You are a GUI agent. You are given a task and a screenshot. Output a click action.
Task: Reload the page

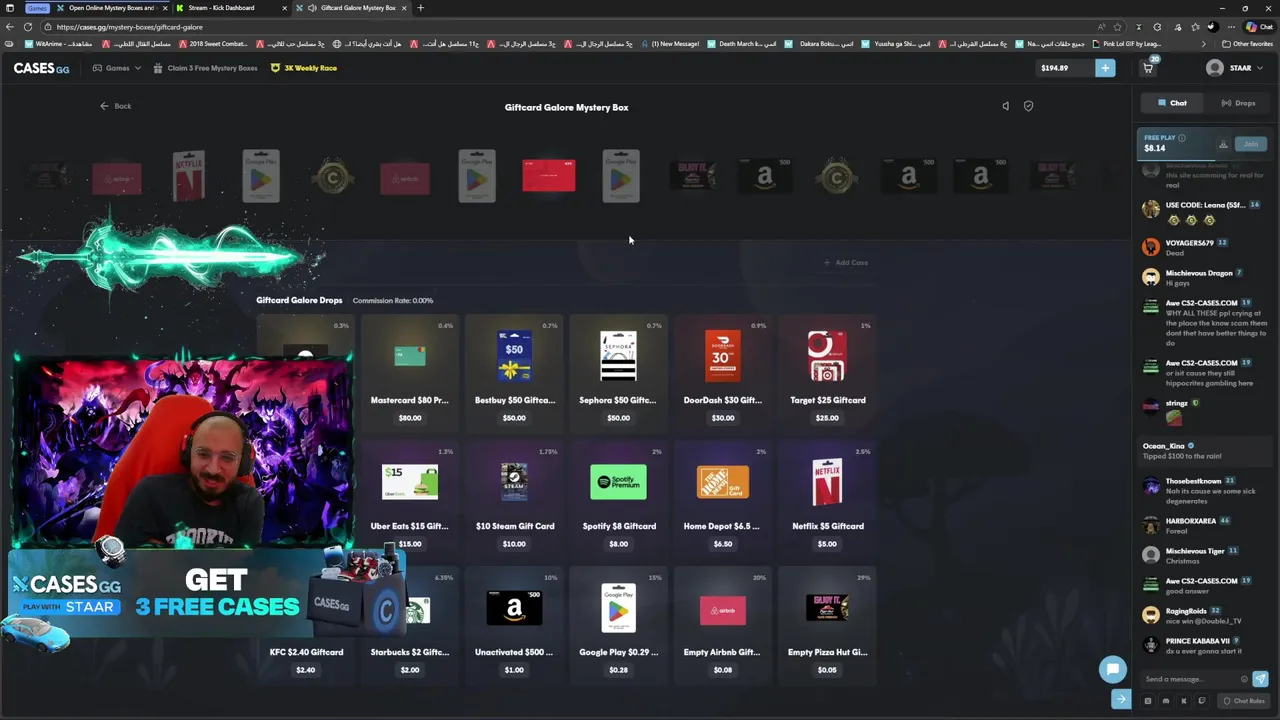[x=28, y=27]
